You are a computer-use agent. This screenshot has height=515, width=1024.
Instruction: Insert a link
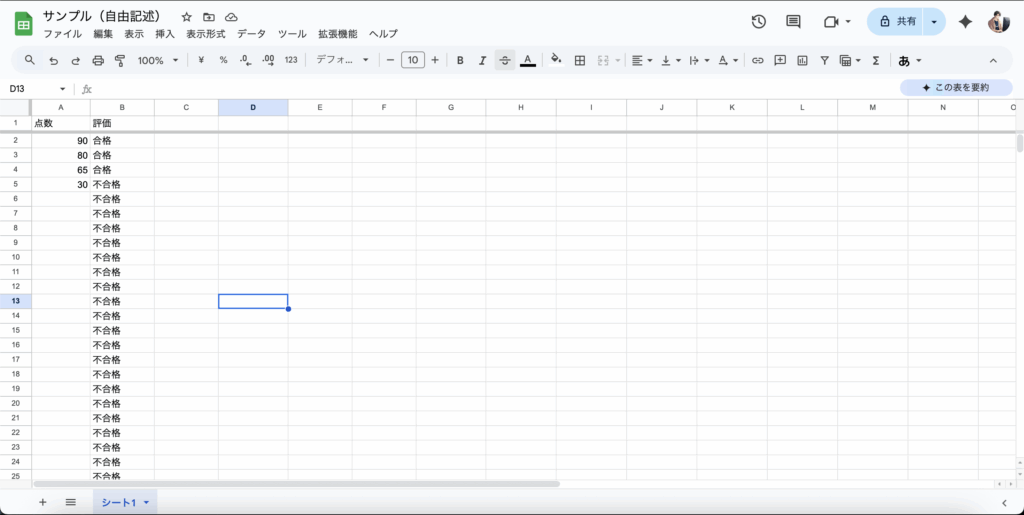[x=758, y=60]
